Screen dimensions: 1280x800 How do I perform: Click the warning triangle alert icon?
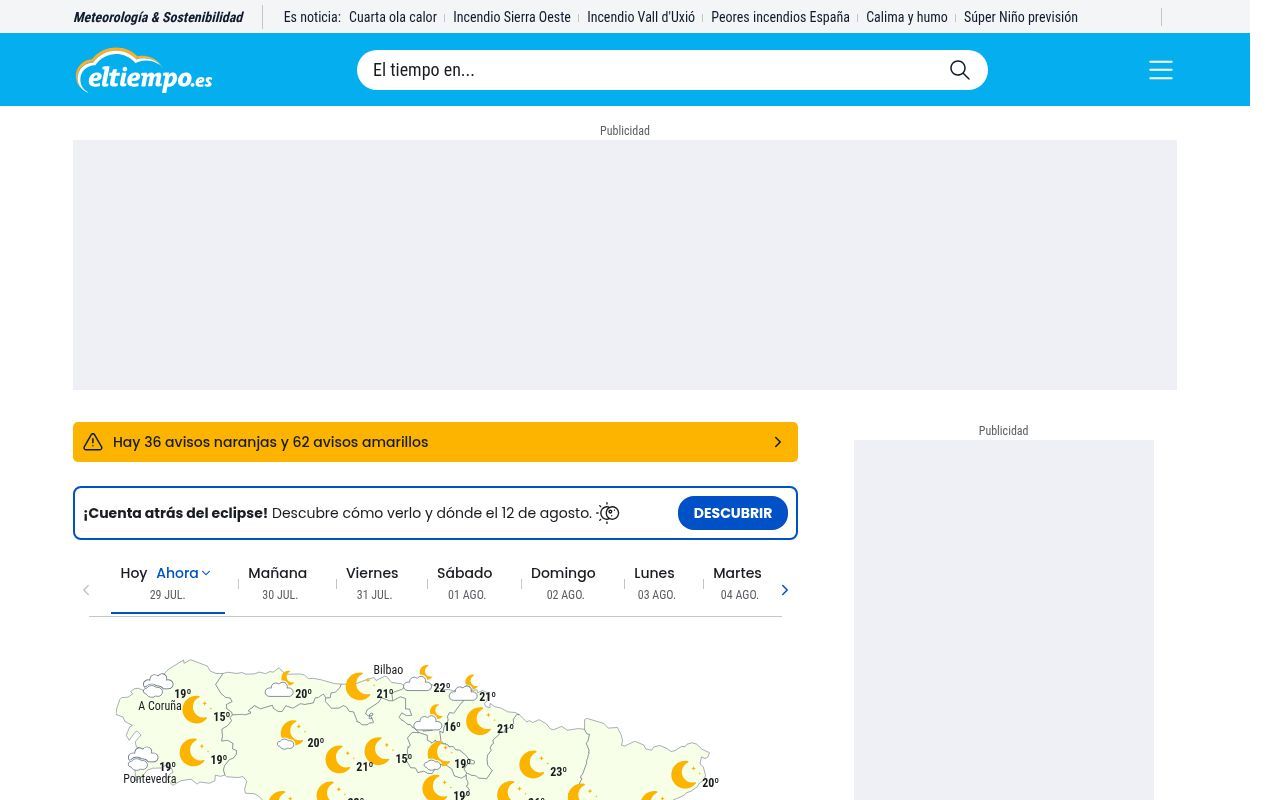93,442
